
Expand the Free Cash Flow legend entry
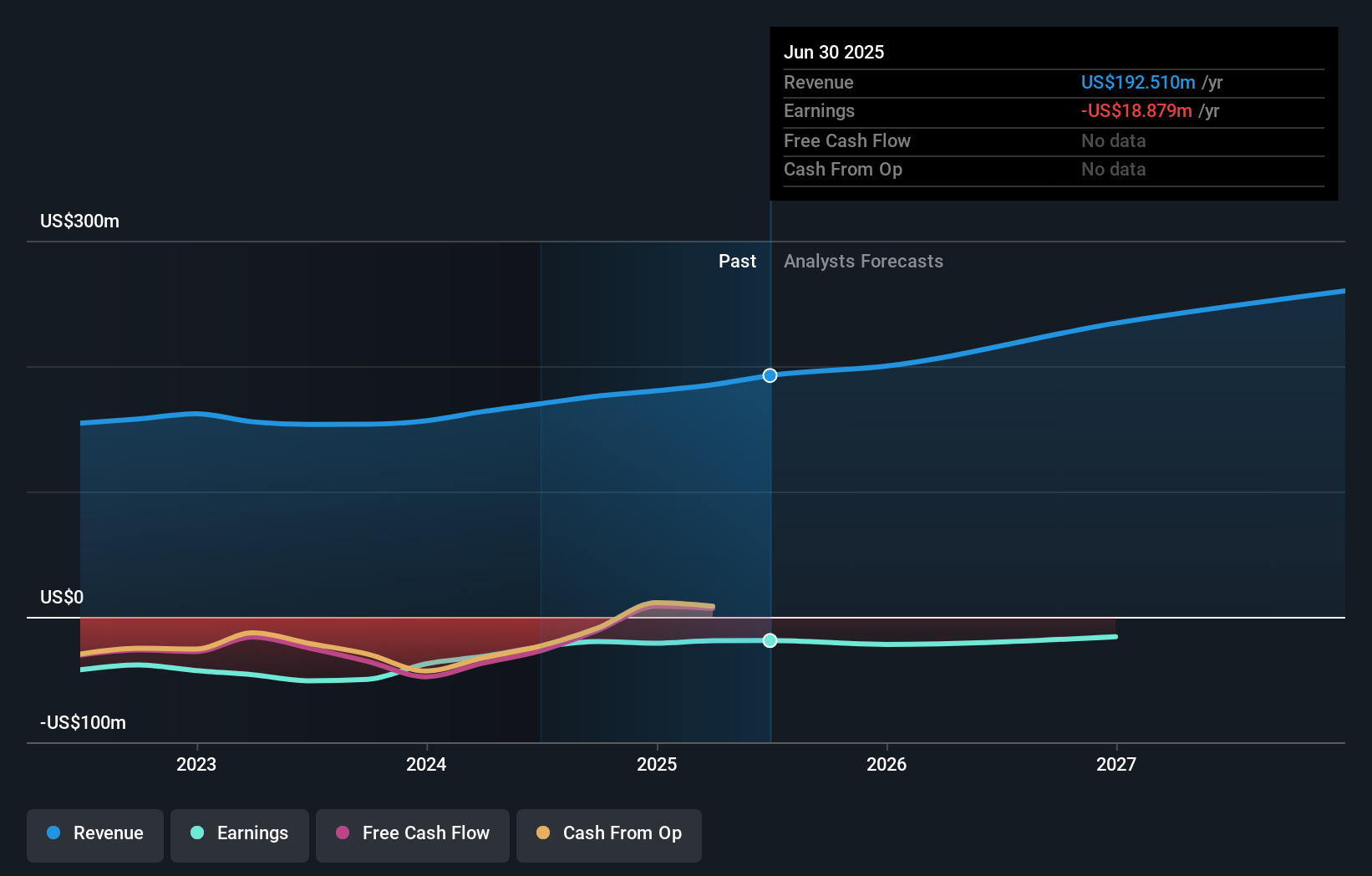pos(412,833)
